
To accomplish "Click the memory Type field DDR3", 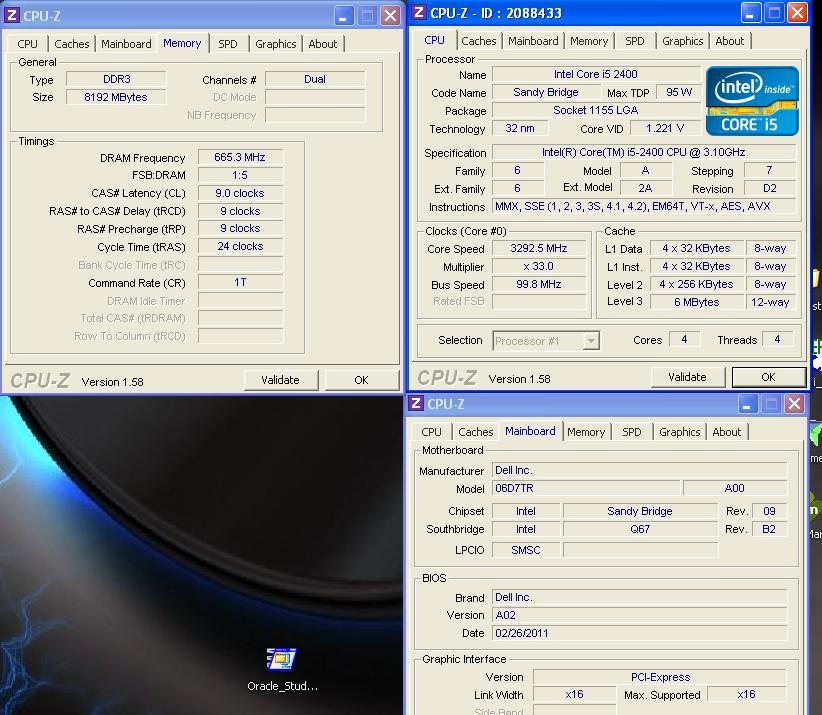I will click(116, 79).
